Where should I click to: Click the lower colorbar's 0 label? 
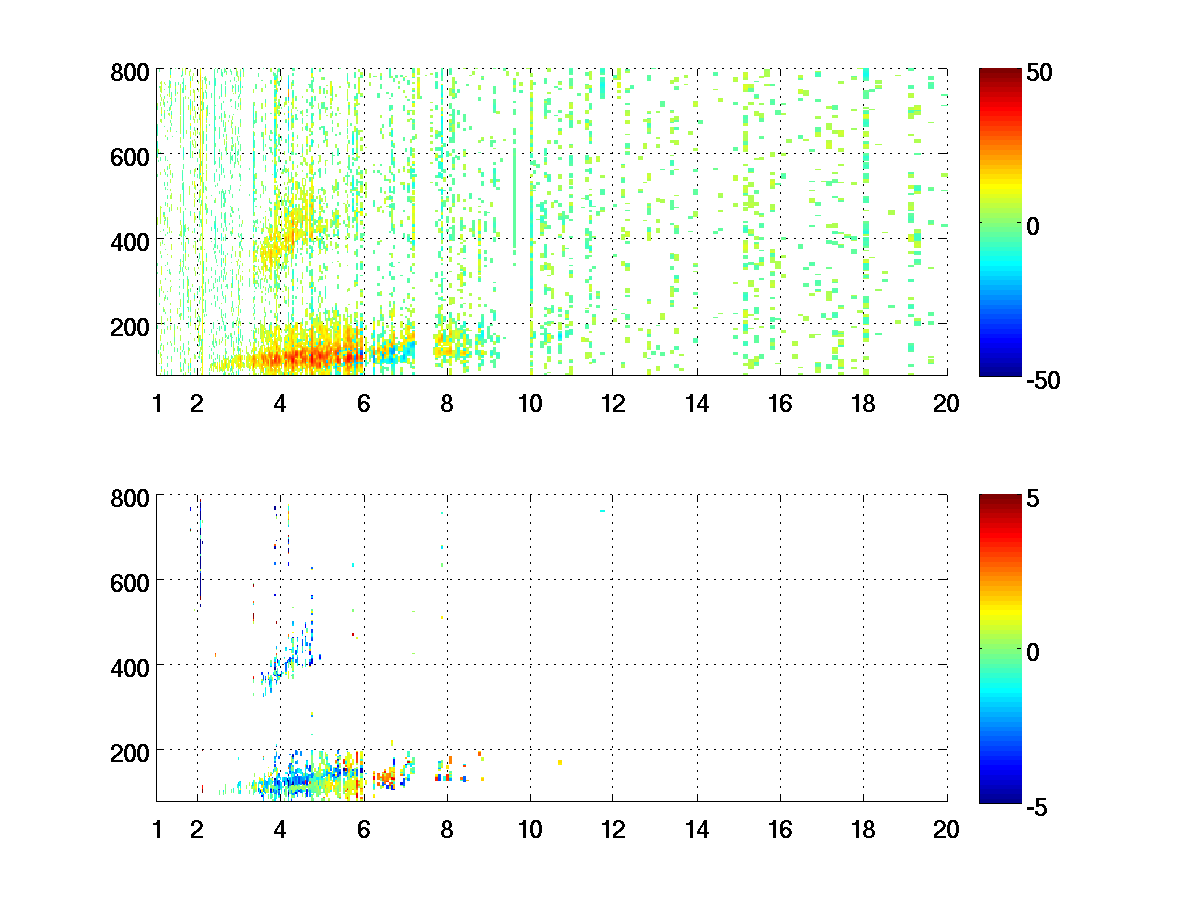click(1035, 653)
